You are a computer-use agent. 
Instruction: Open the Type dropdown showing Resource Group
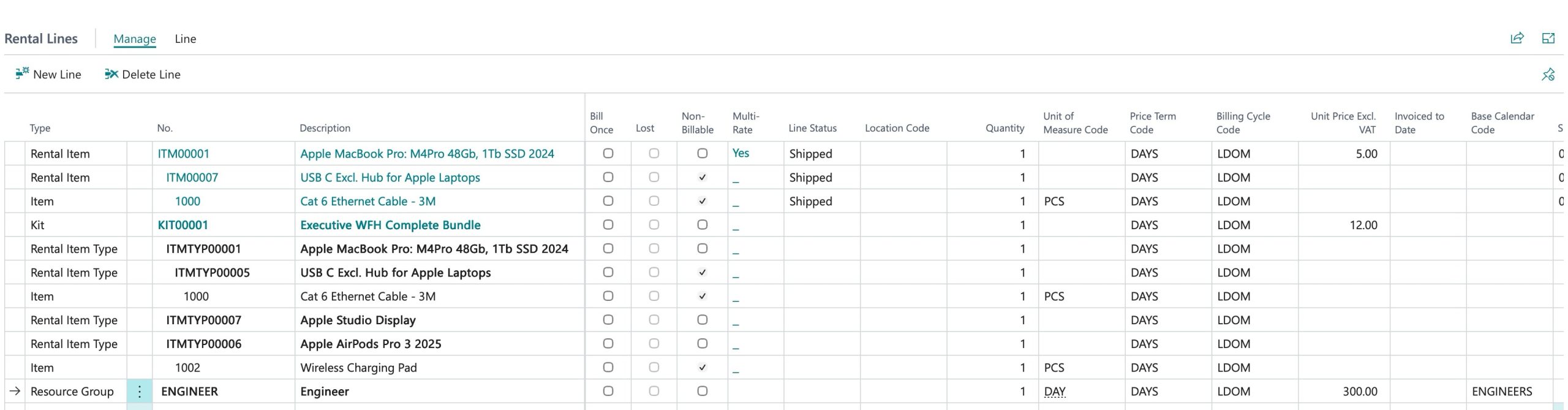[72, 392]
